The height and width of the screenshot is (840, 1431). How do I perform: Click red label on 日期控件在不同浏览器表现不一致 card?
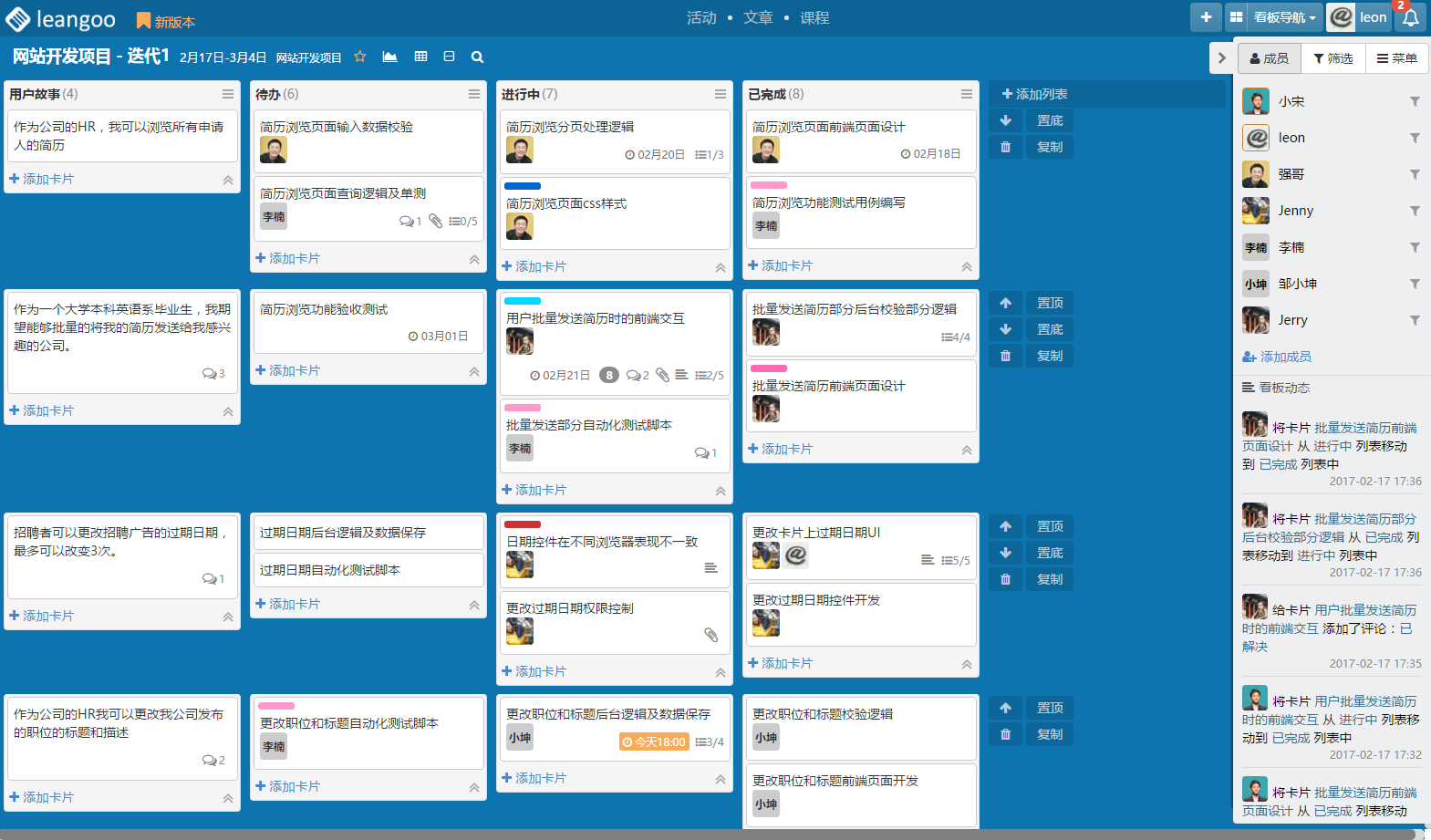point(523,524)
